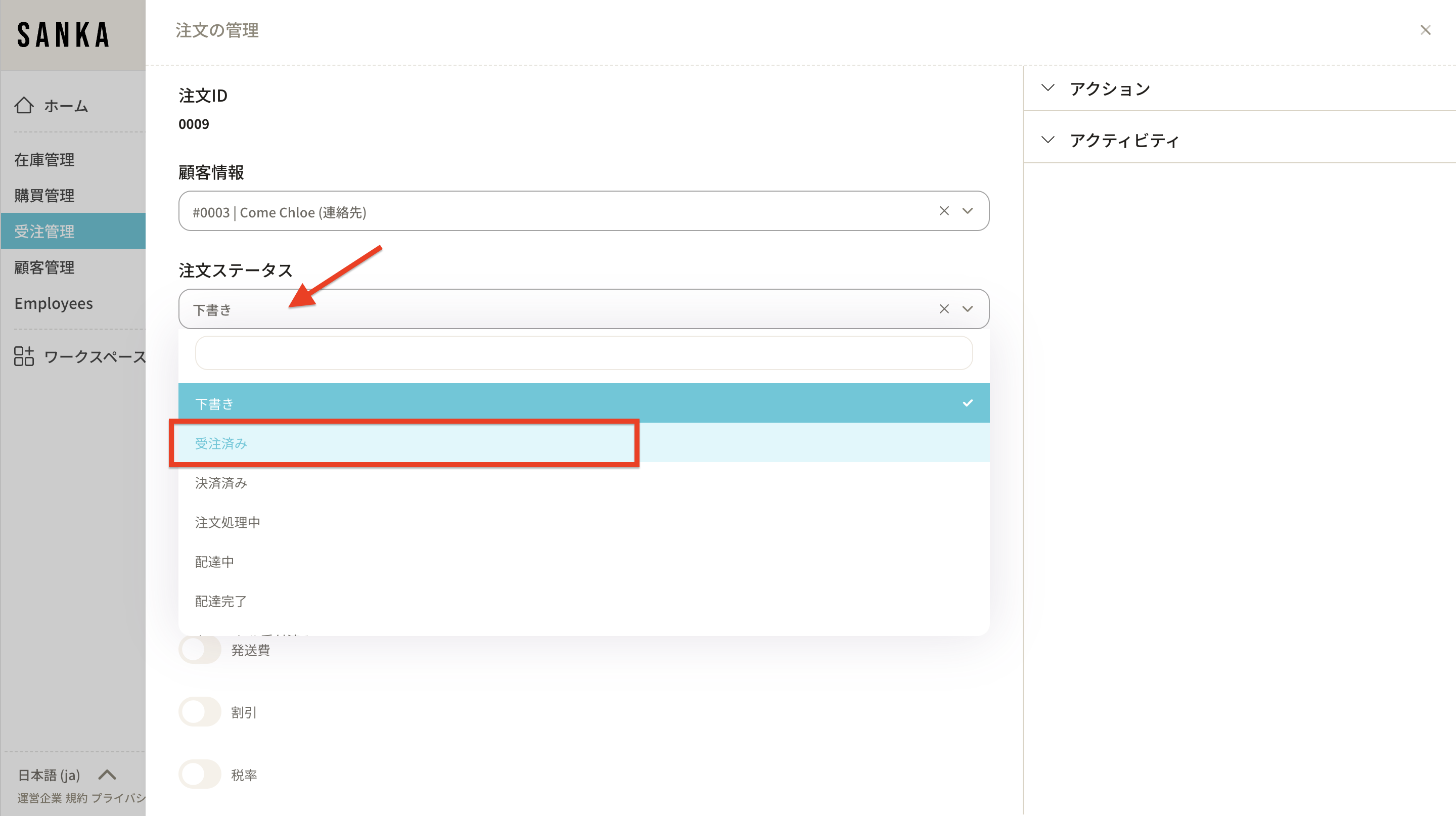This screenshot has height=816, width=1456.
Task: Choose 決済済み from status list
Action: [x=221, y=483]
